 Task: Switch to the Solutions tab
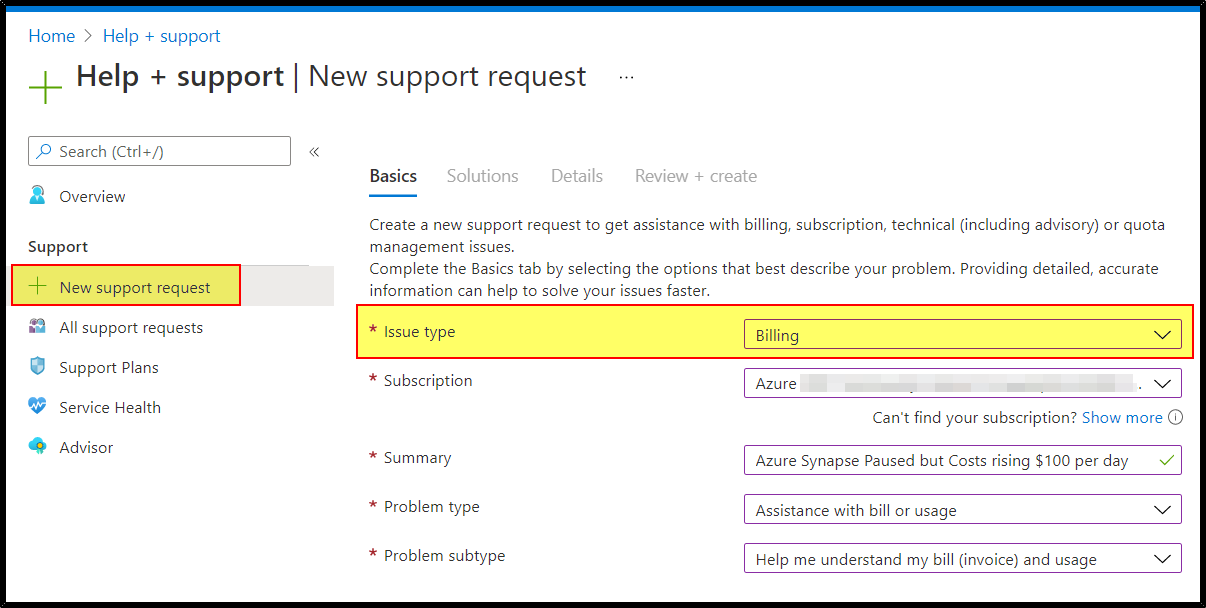pos(482,176)
